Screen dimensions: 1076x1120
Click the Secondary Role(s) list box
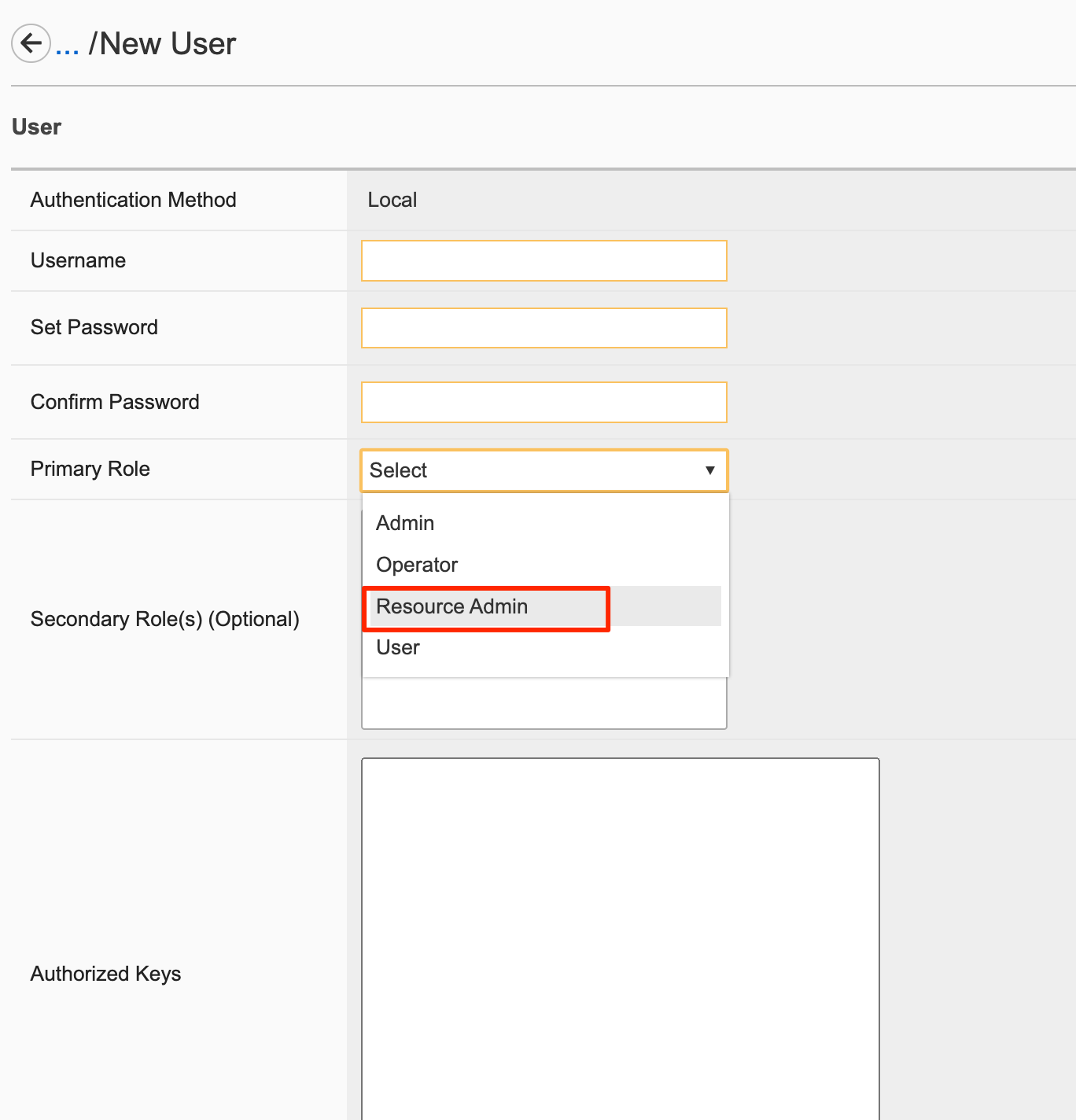pyautogui.click(x=544, y=703)
